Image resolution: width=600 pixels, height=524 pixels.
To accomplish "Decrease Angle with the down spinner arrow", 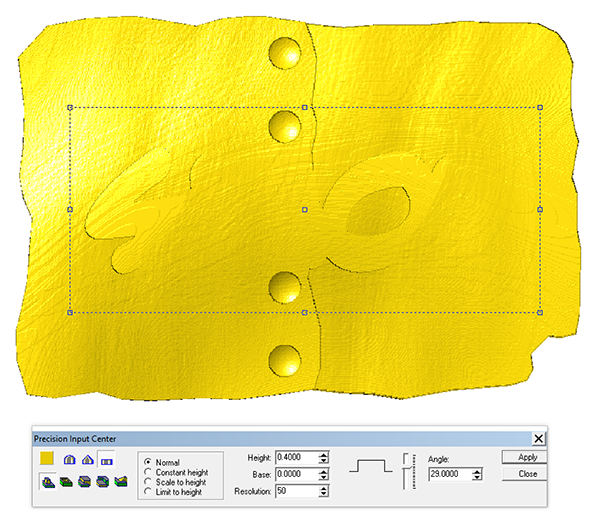I will pos(477,477).
